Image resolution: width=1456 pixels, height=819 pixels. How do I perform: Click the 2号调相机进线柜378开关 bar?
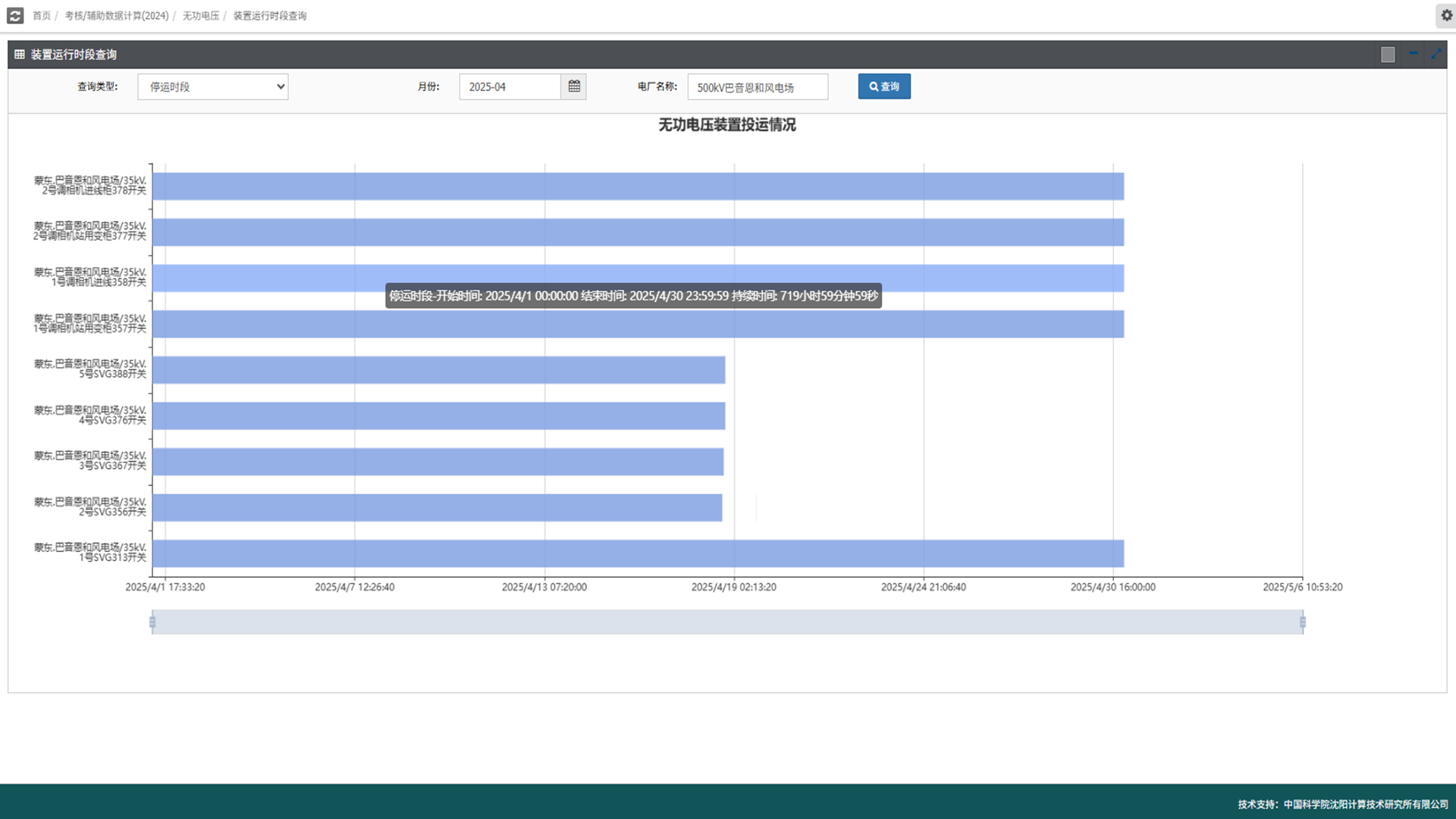(x=637, y=187)
